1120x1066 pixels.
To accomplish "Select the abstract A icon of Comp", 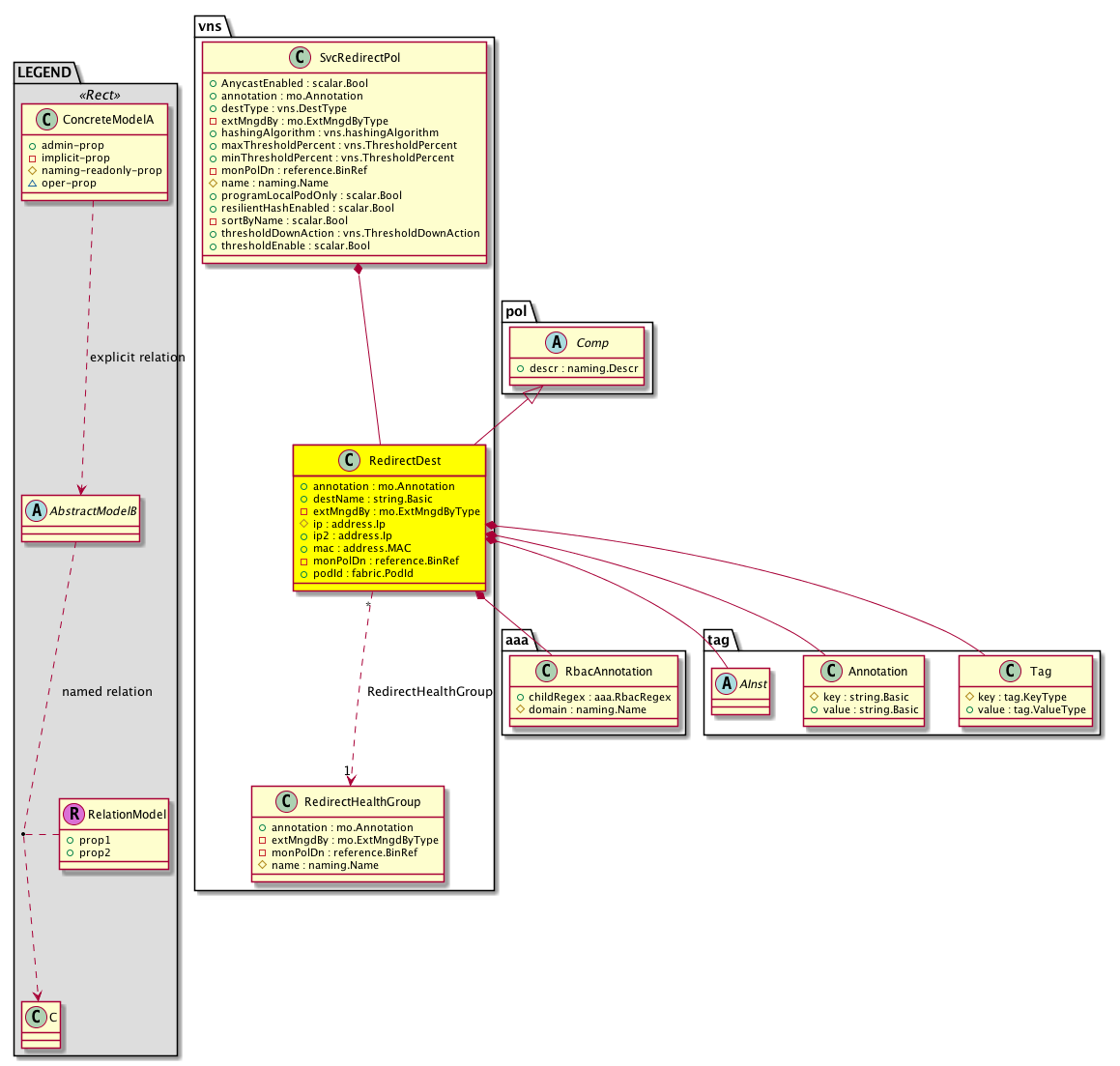I will pyautogui.click(x=557, y=343).
